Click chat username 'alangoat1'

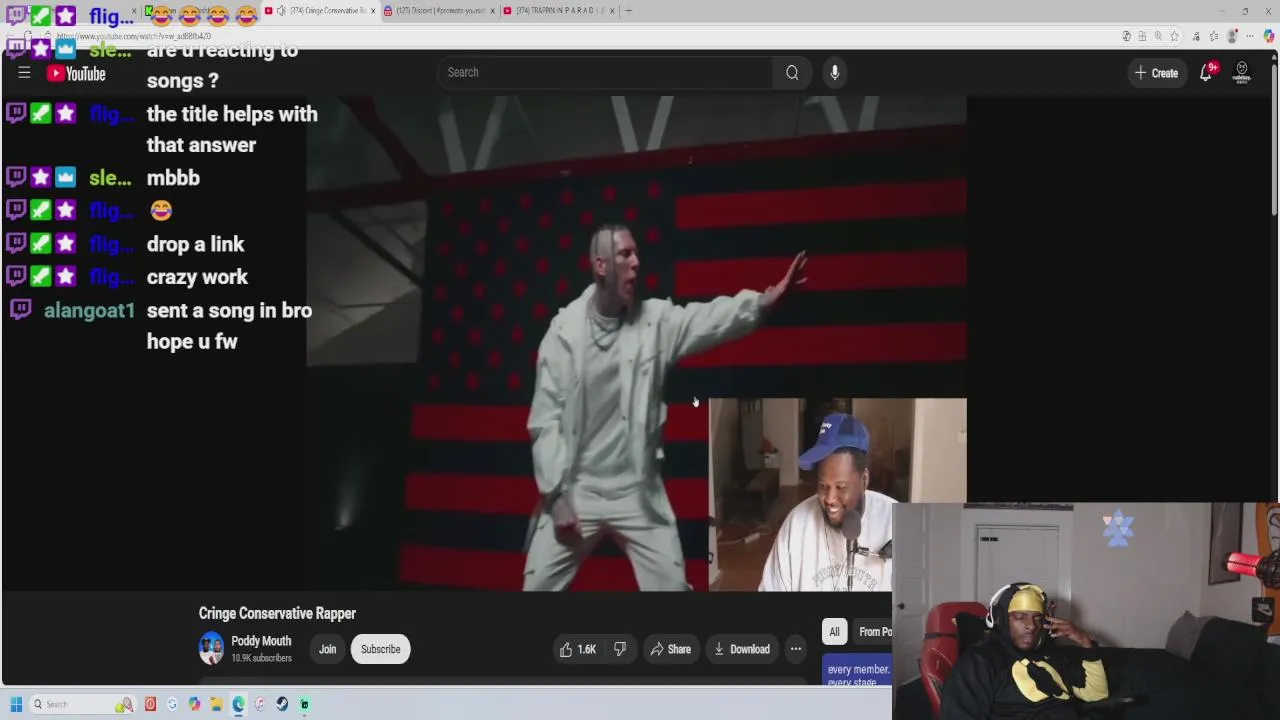pos(89,310)
